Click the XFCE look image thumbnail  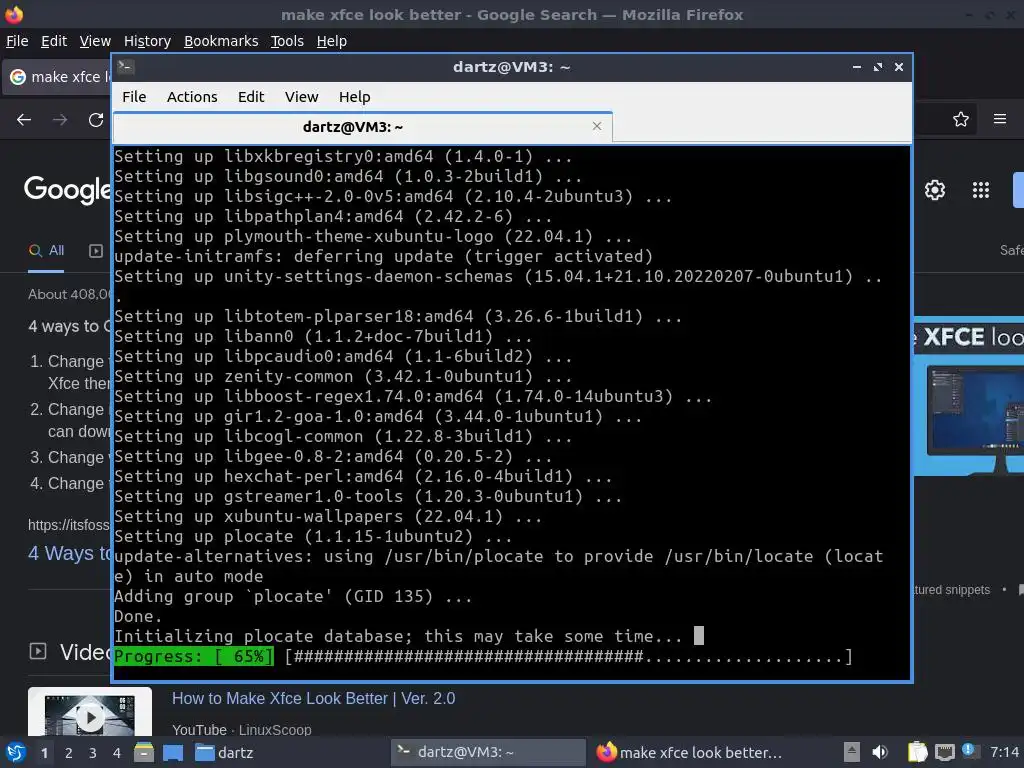(968, 396)
